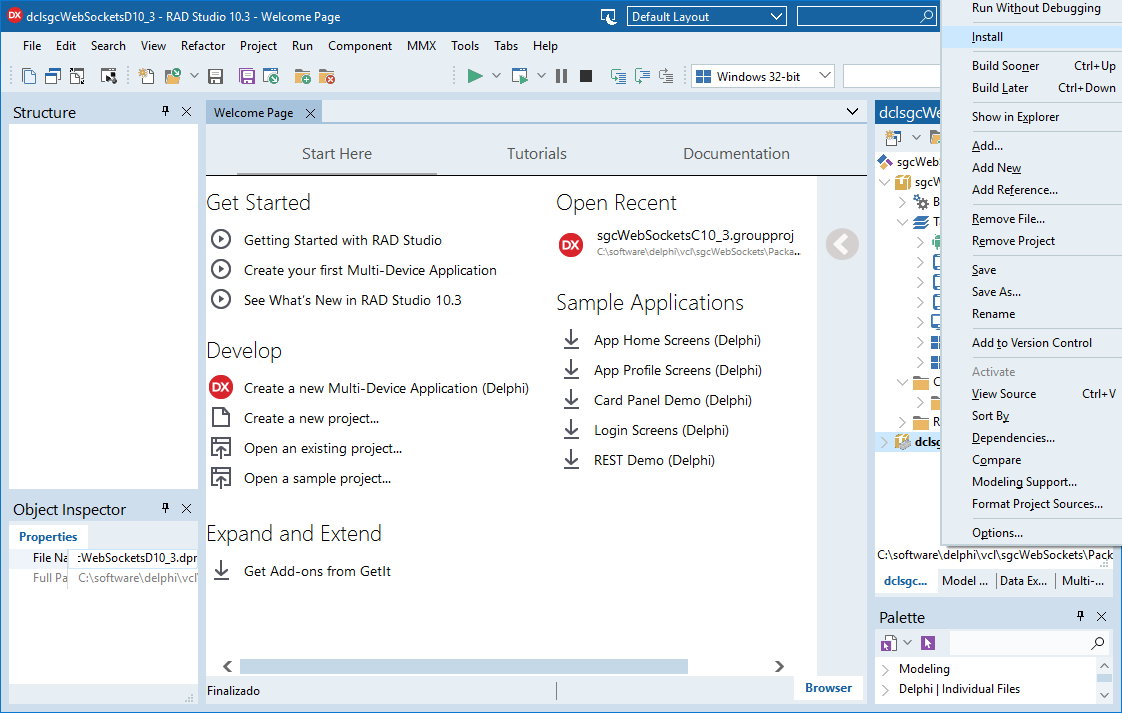The width and height of the screenshot is (1122, 713).
Task: Expand the dclsg project tree node
Action: (x=884, y=442)
